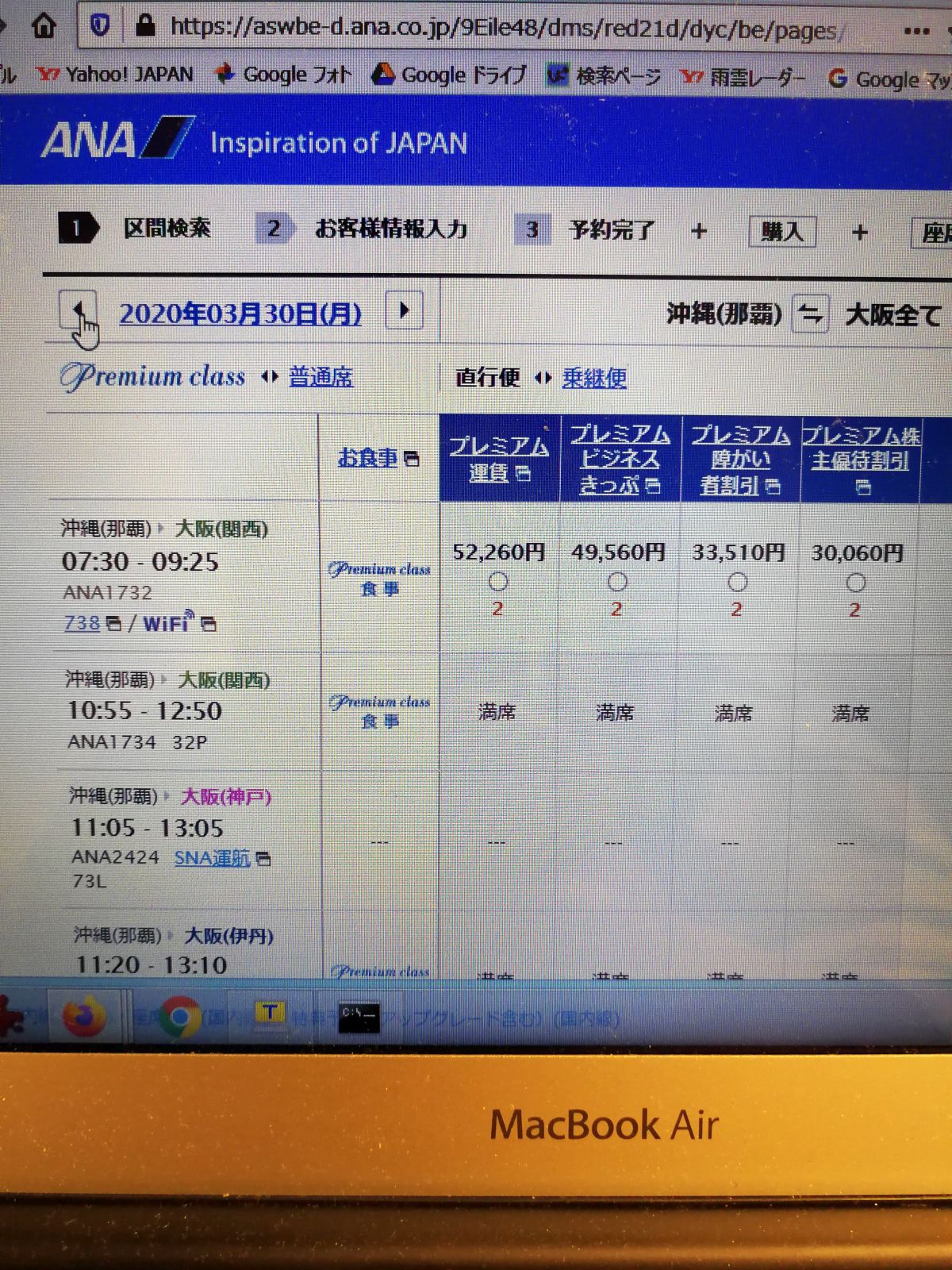Select the 30,060円 fare radio button
Viewport: 952px width, 1270px height.
(x=855, y=583)
